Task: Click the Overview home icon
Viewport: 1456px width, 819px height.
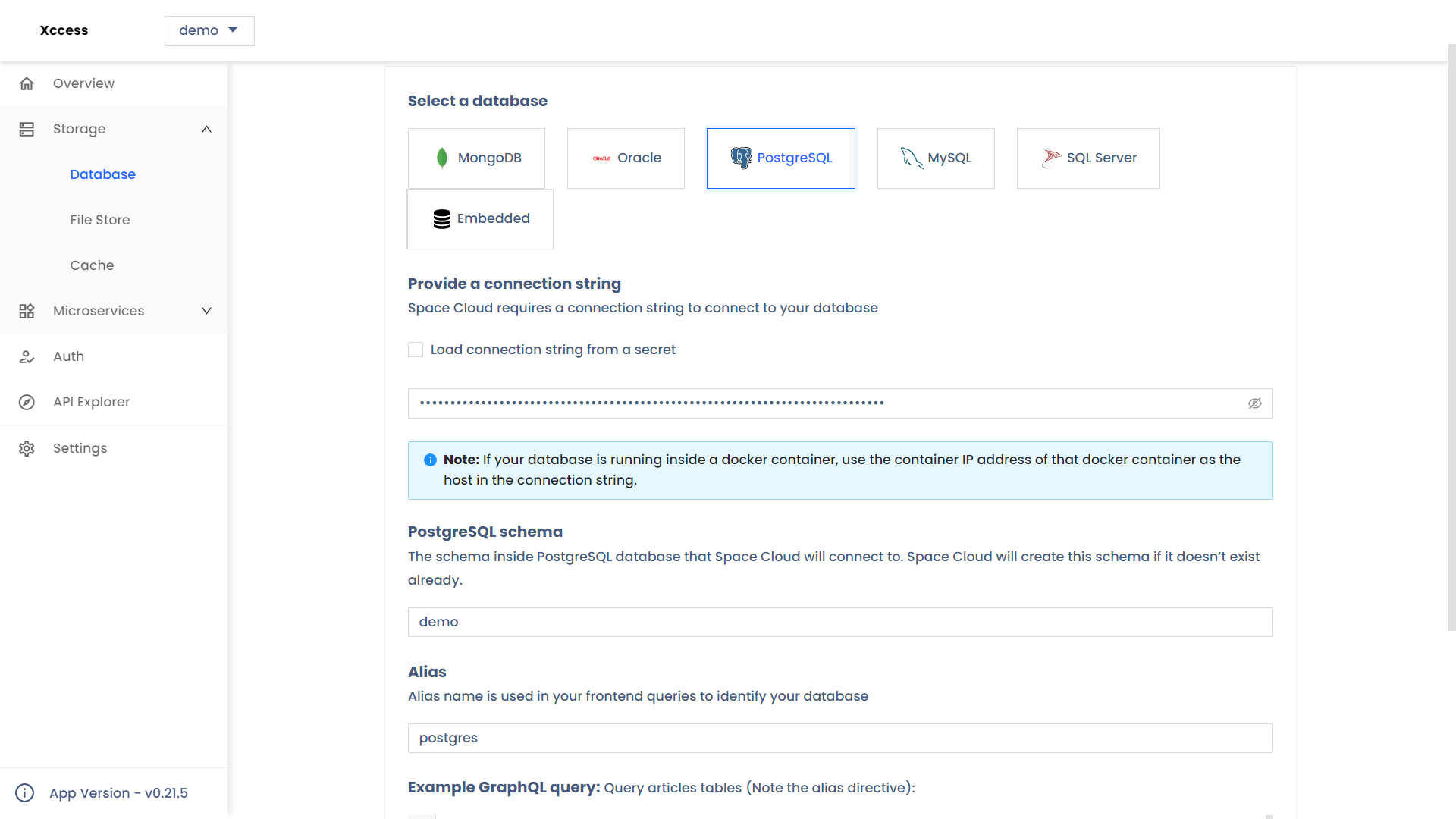Action: (x=27, y=83)
